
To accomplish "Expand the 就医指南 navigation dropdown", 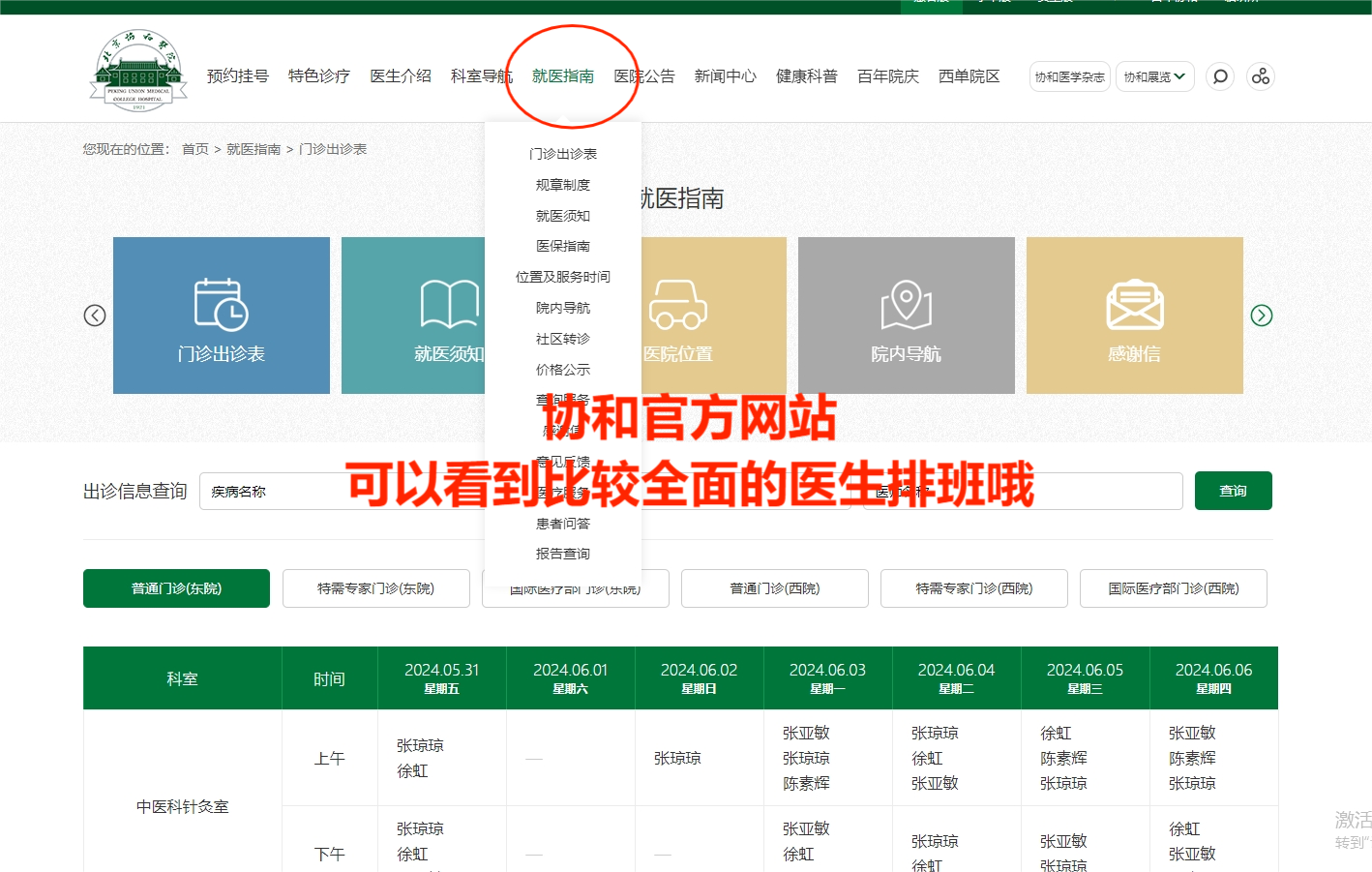I will coord(562,75).
